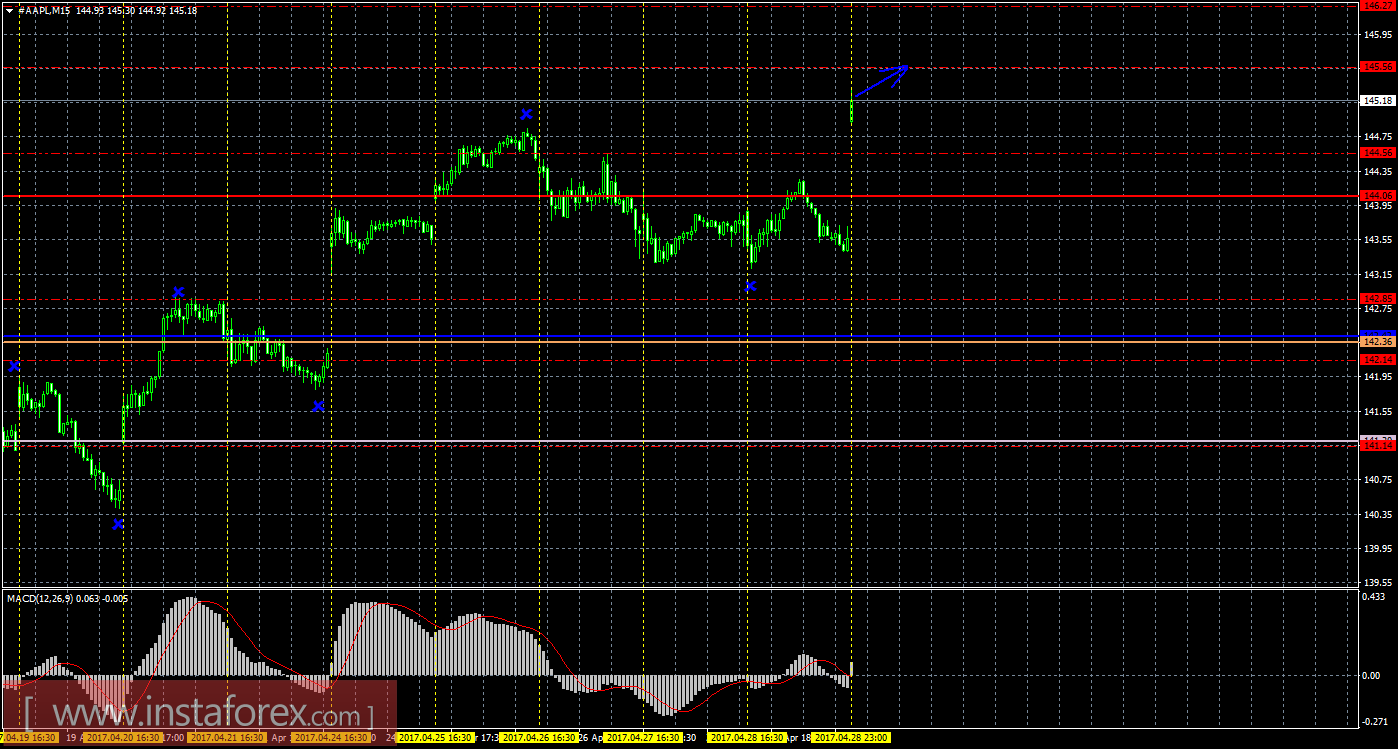Select the lowest blue X marker near 140.35
This screenshot has width=1398, height=749.
click(x=118, y=524)
